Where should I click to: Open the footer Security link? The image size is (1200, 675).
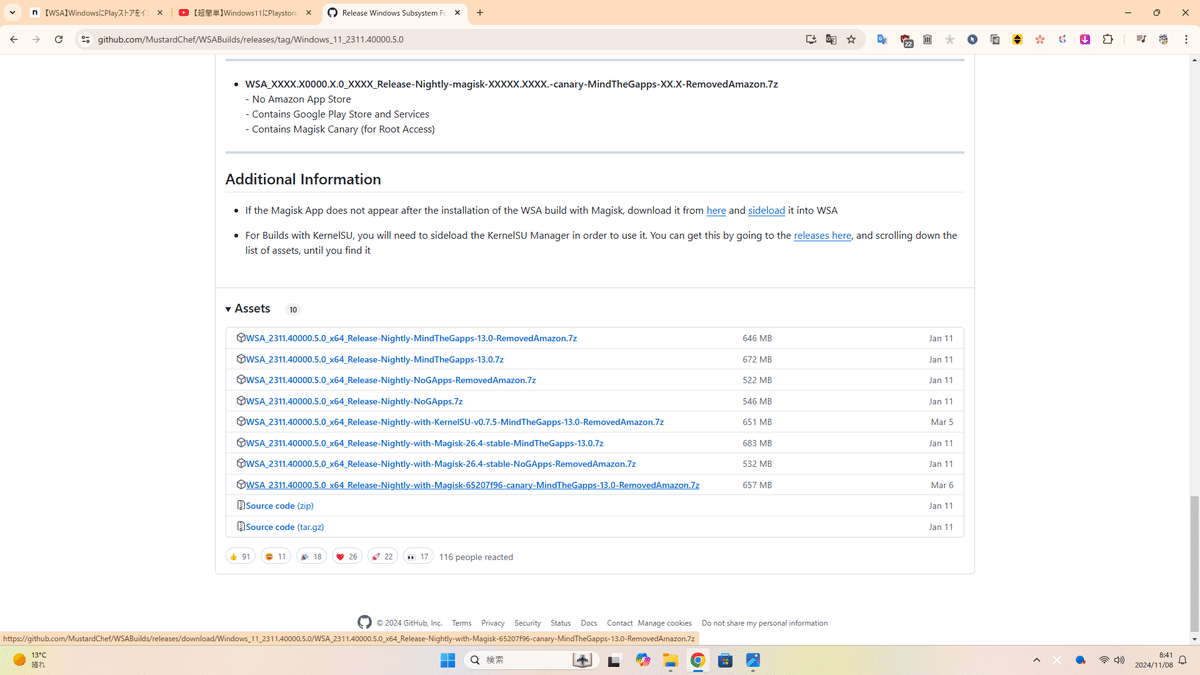click(x=527, y=623)
